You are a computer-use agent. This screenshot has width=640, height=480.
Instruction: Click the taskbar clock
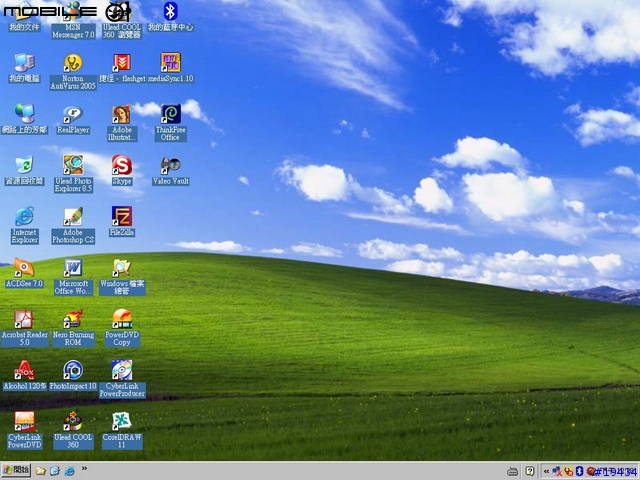point(616,472)
